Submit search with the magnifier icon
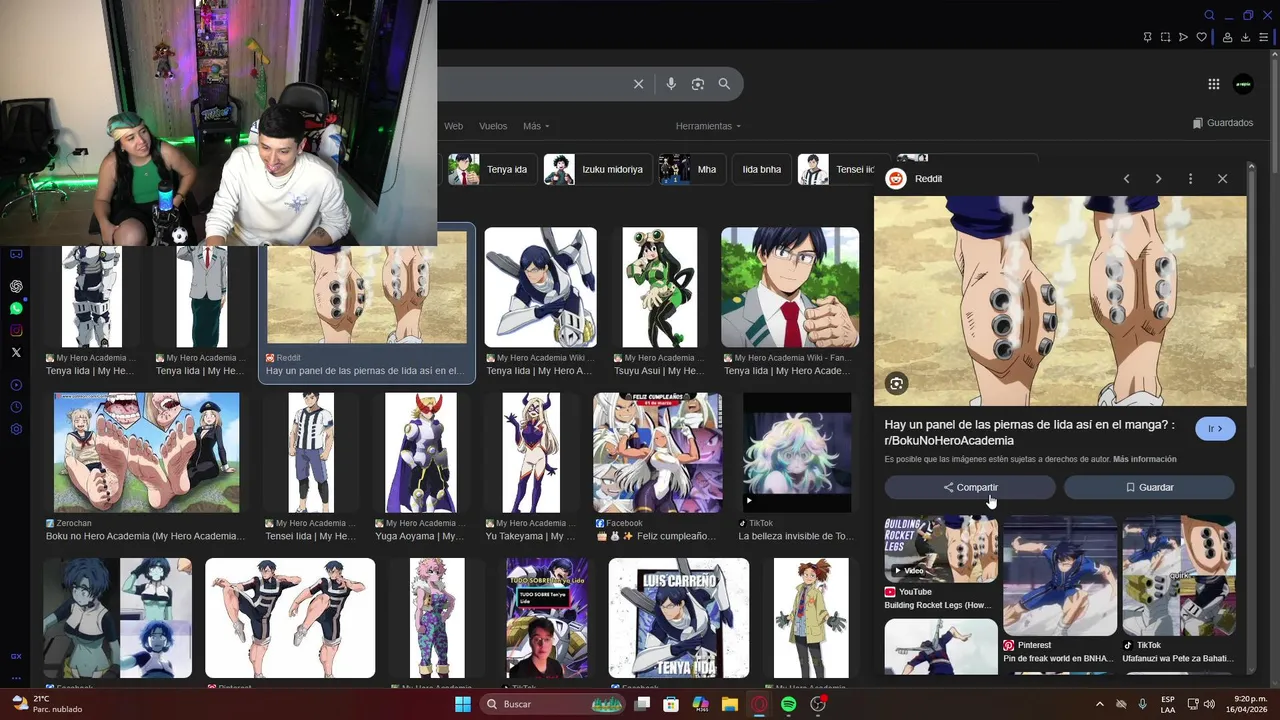 click(x=724, y=84)
